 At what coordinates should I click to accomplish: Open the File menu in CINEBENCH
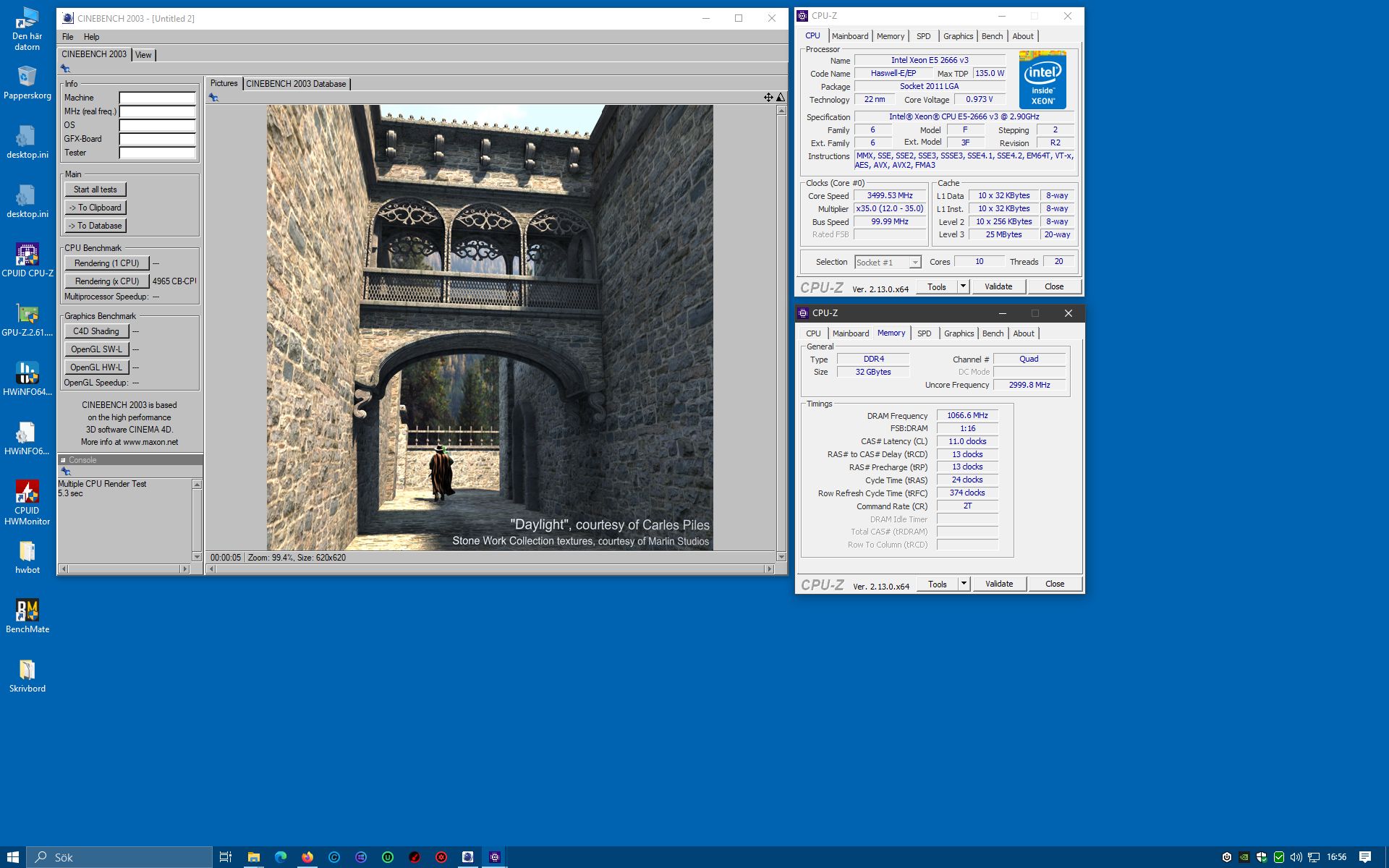tap(67, 37)
